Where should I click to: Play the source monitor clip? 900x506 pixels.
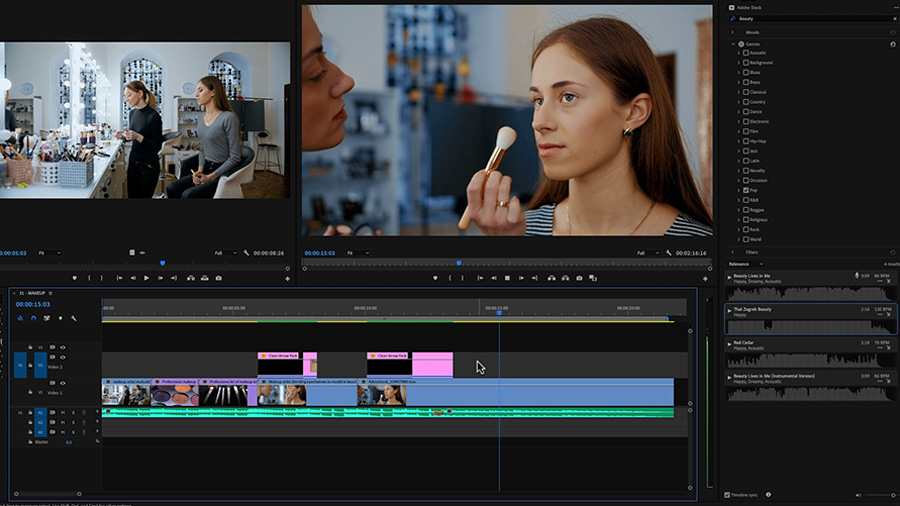click(x=146, y=278)
